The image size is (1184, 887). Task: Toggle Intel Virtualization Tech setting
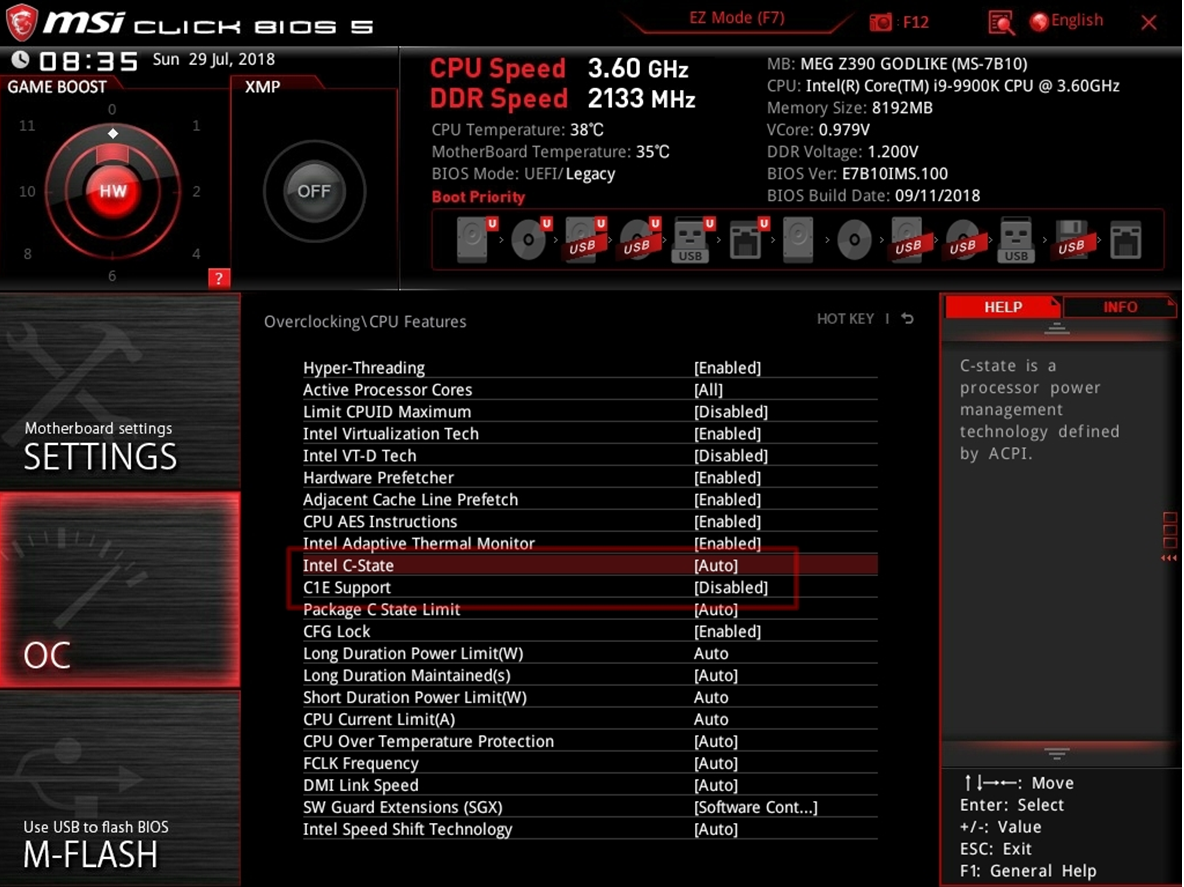[590, 433]
